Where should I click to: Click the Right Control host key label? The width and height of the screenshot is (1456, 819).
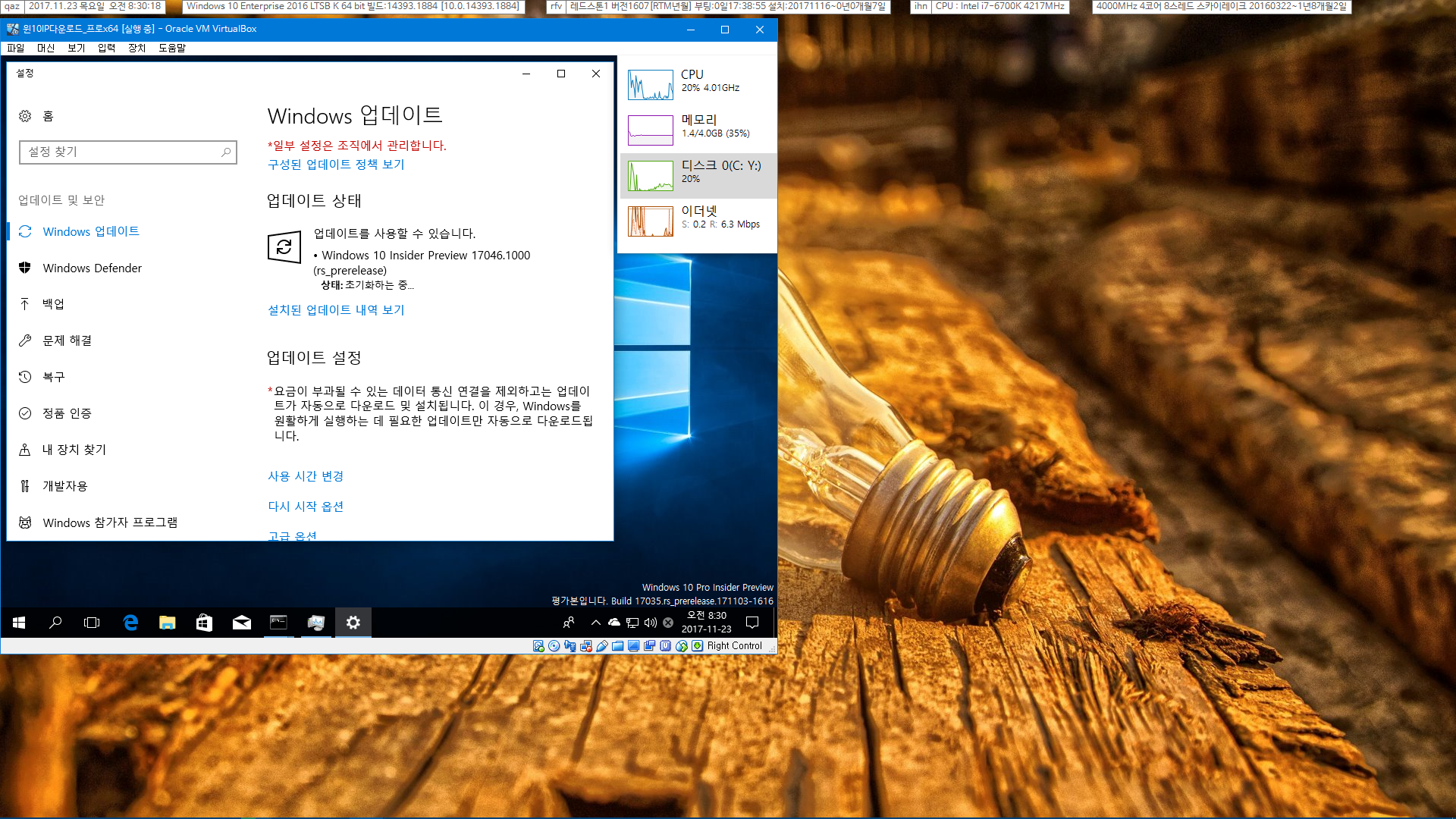(x=734, y=646)
